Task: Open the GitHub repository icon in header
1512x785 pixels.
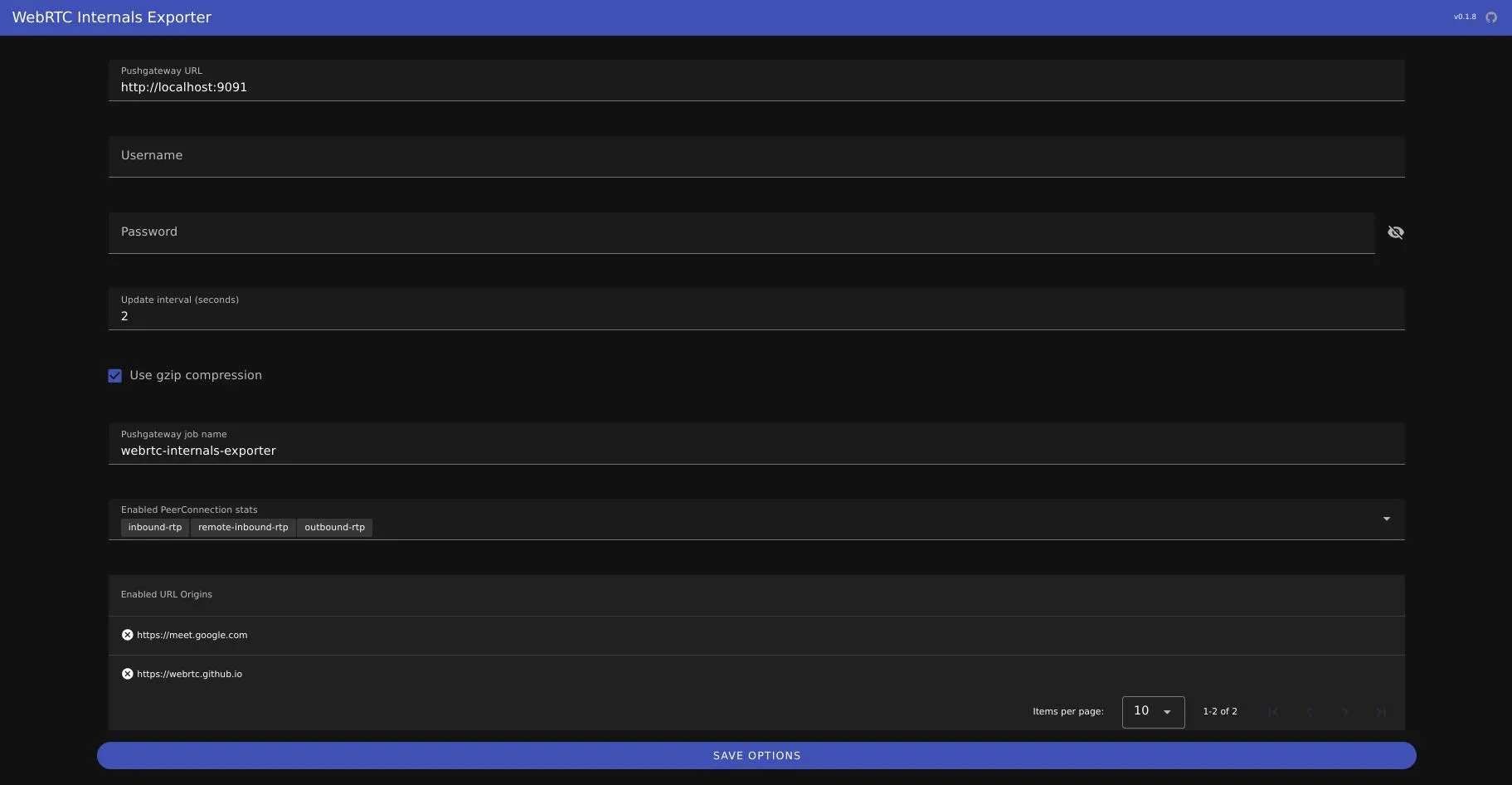Action: coord(1490,17)
